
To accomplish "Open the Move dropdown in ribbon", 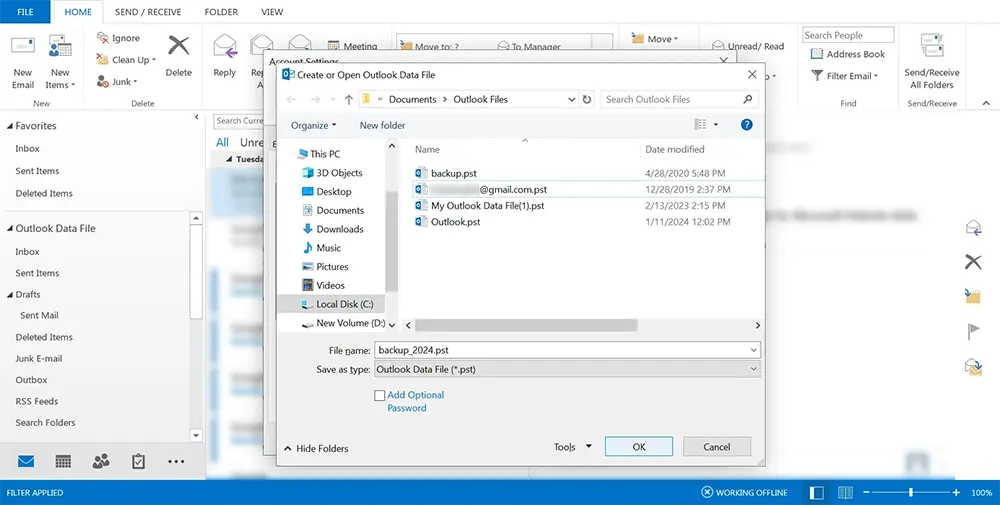I will [x=655, y=39].
